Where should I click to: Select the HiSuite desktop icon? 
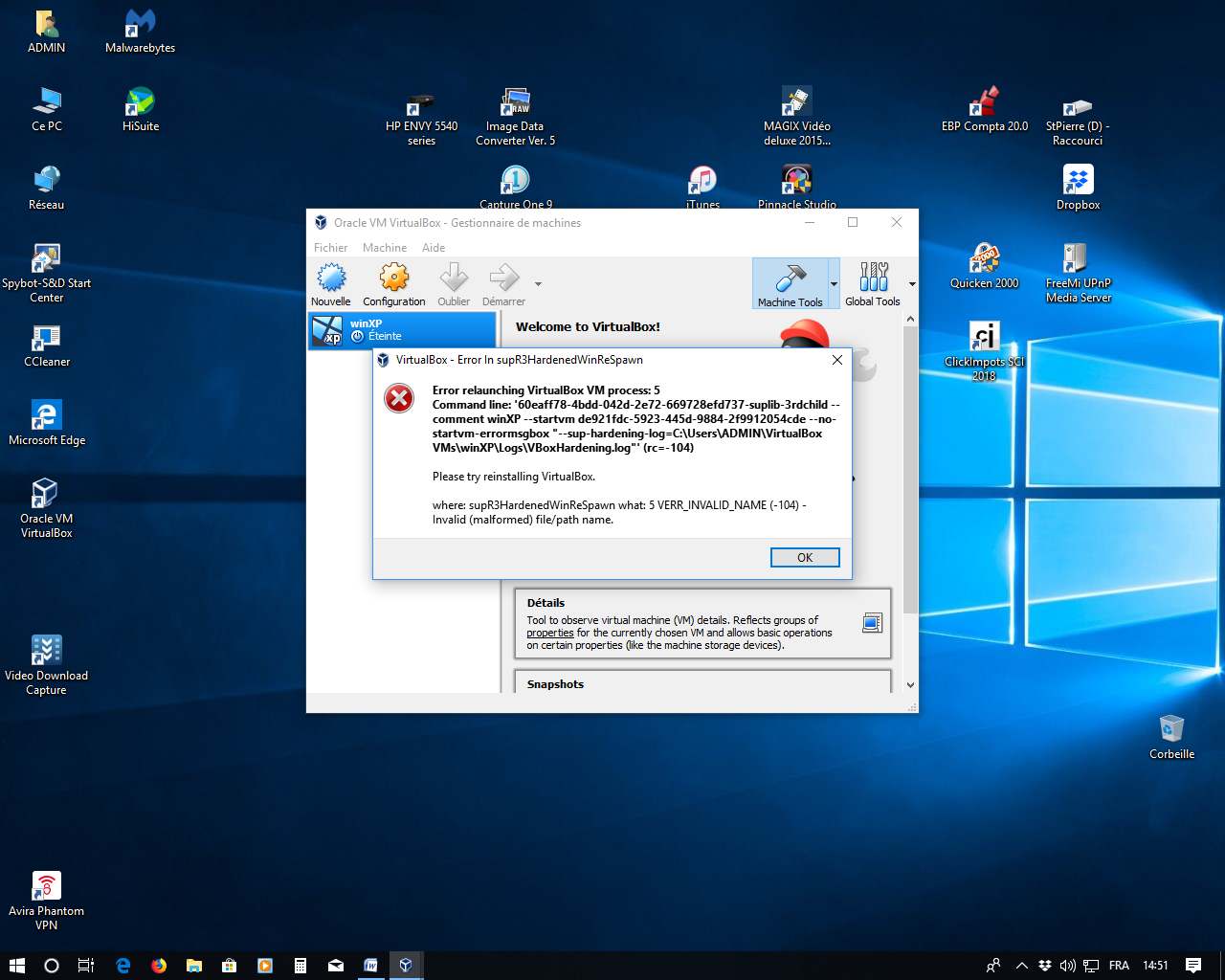pyautogui.click(x=140, y=110)
